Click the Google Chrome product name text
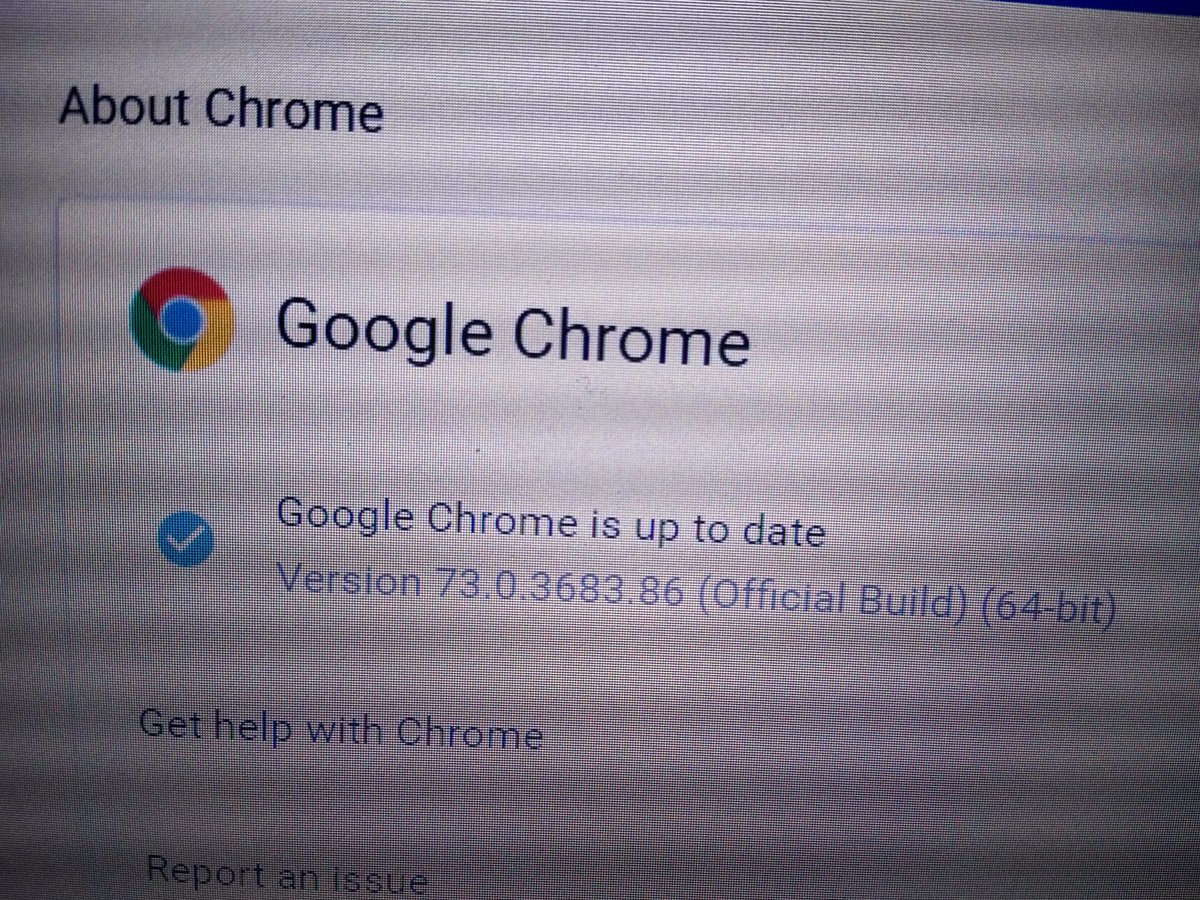 pos(512,330)
